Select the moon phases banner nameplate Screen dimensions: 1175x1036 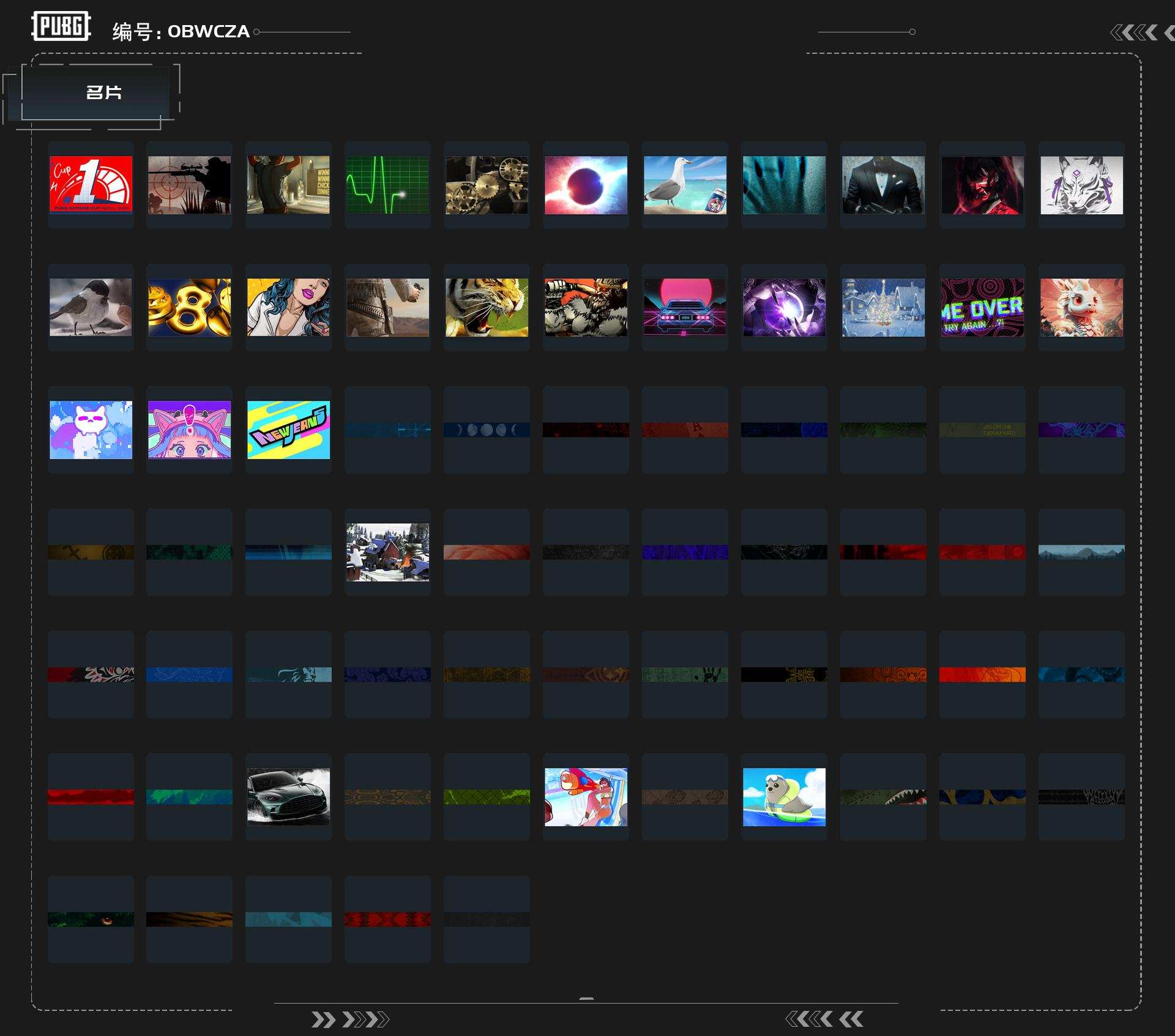click(487, 430)
